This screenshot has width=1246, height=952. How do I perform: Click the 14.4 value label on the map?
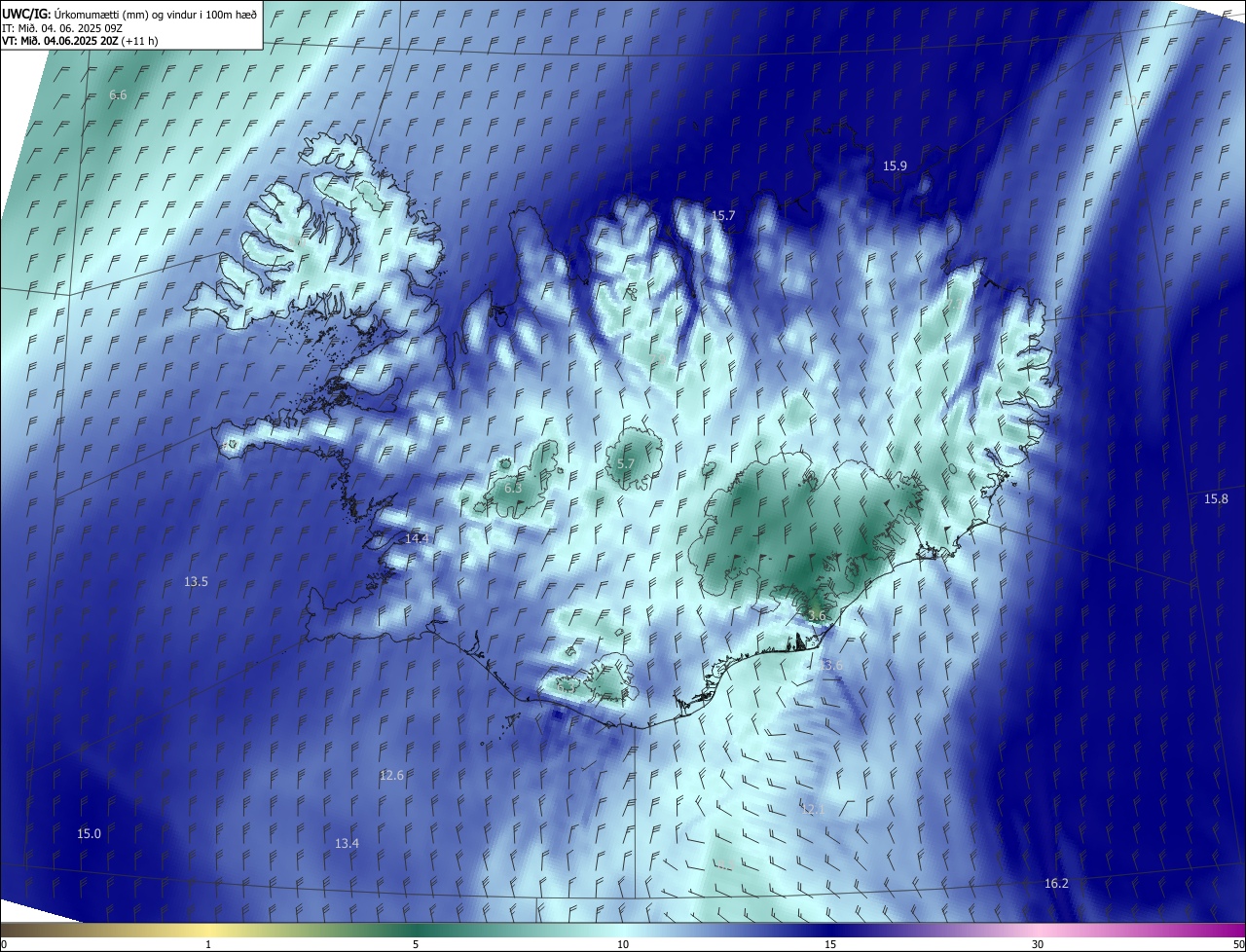click(x=417, y=538)
